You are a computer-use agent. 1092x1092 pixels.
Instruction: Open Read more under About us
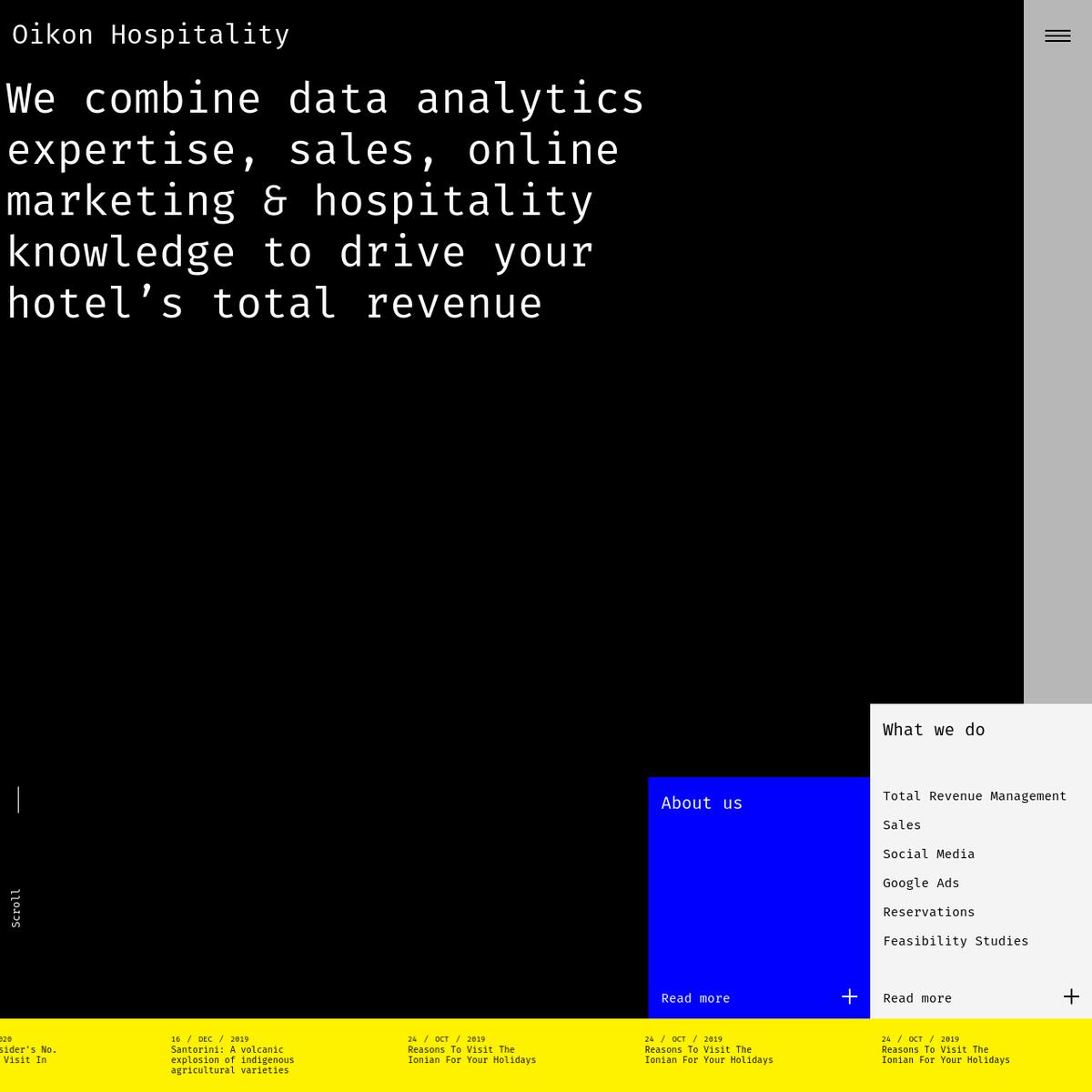click(695, 998)
